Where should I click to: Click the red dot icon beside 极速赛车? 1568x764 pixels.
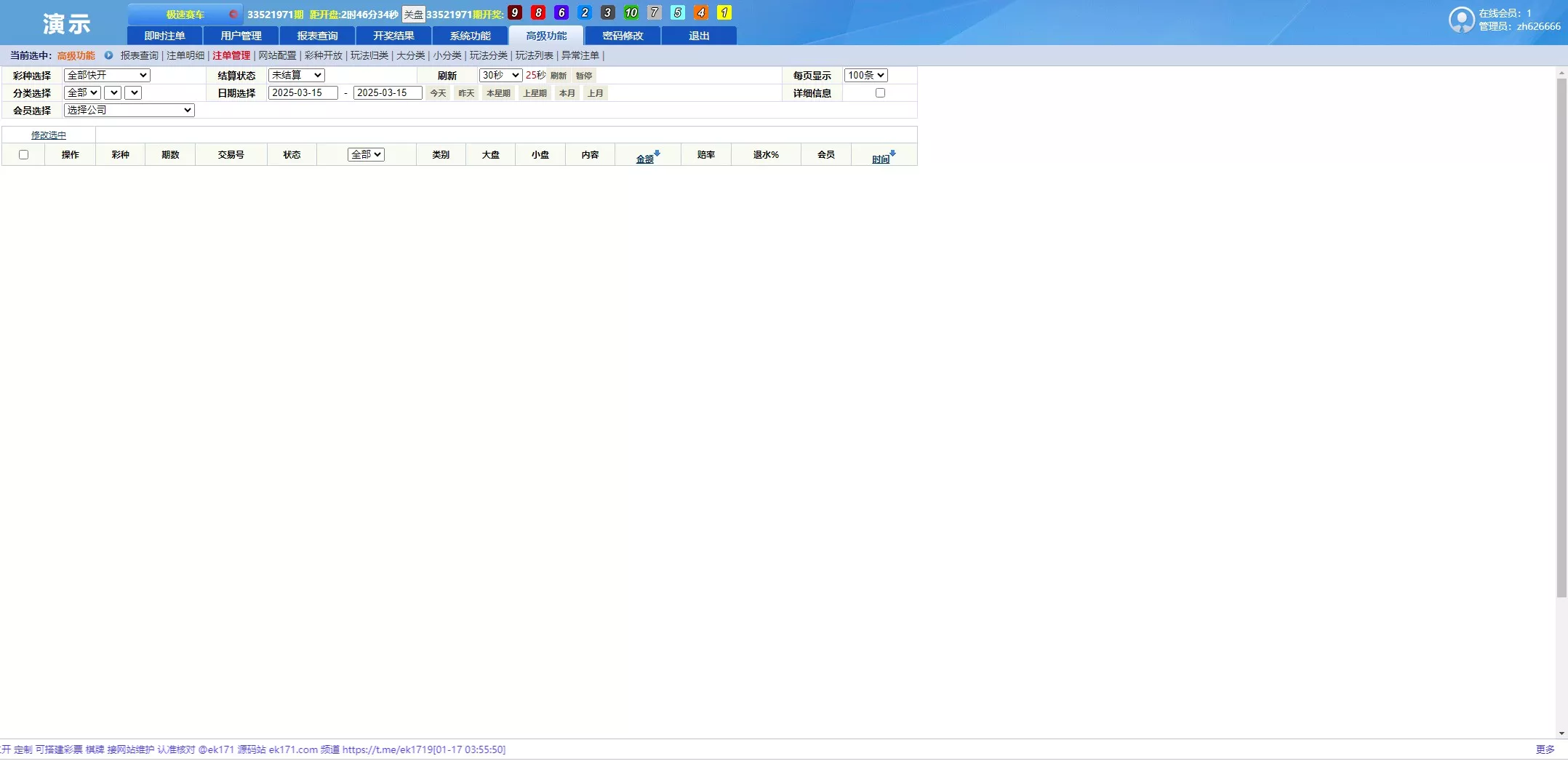(233, 14)
